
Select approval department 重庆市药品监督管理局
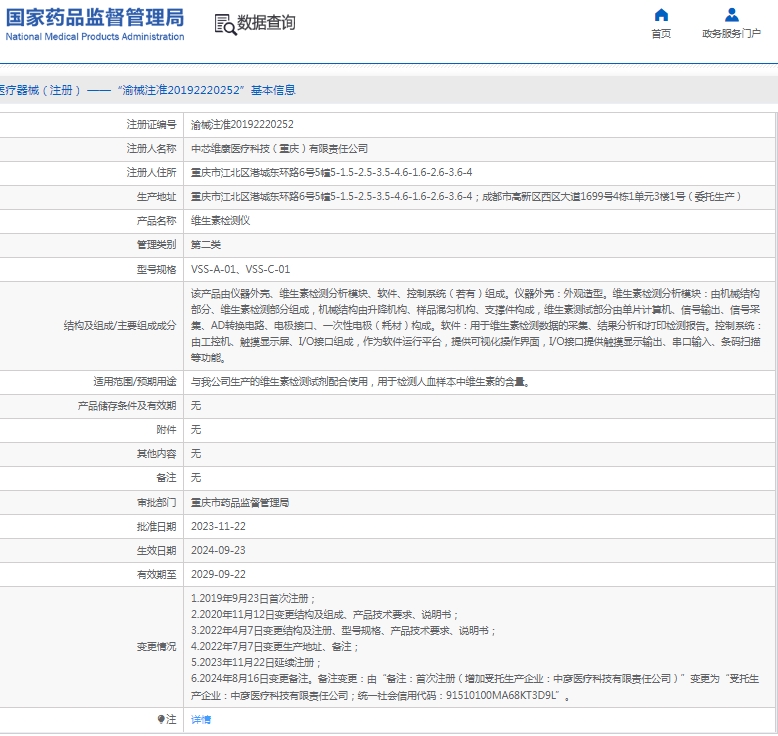tap(240, 502)
